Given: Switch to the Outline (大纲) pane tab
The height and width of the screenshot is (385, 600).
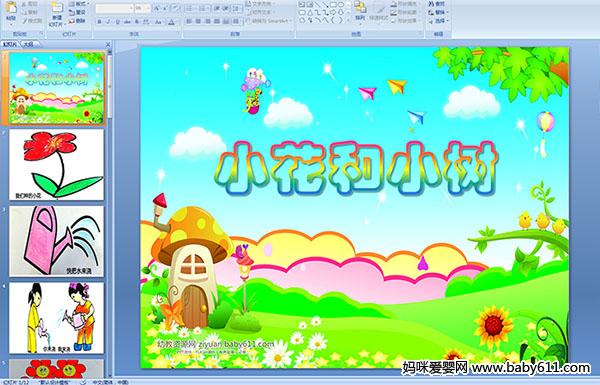Looking at the screenshot, I should pos(29,44).
